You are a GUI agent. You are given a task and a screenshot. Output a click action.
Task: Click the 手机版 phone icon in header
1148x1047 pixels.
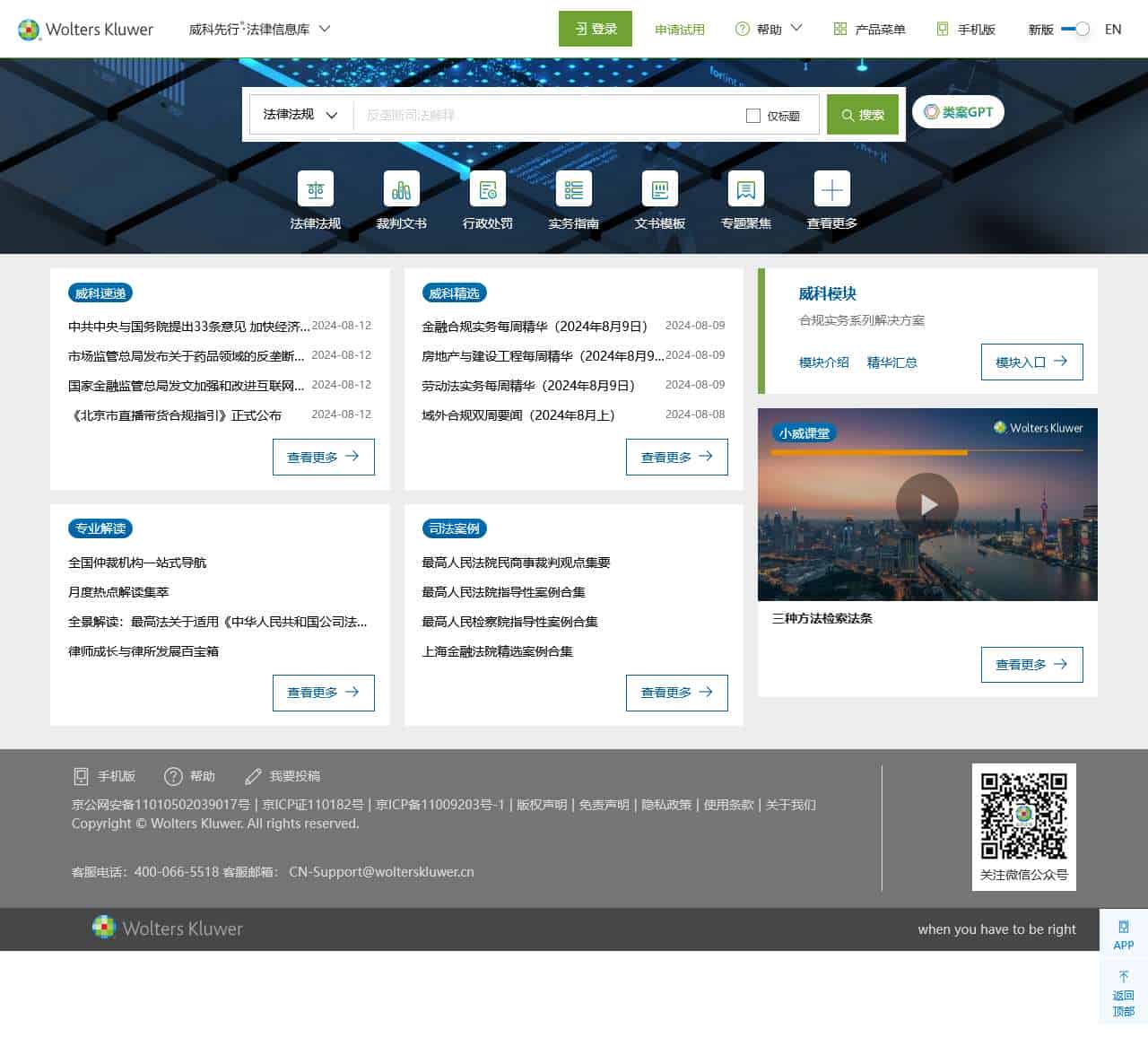point(943,29)
